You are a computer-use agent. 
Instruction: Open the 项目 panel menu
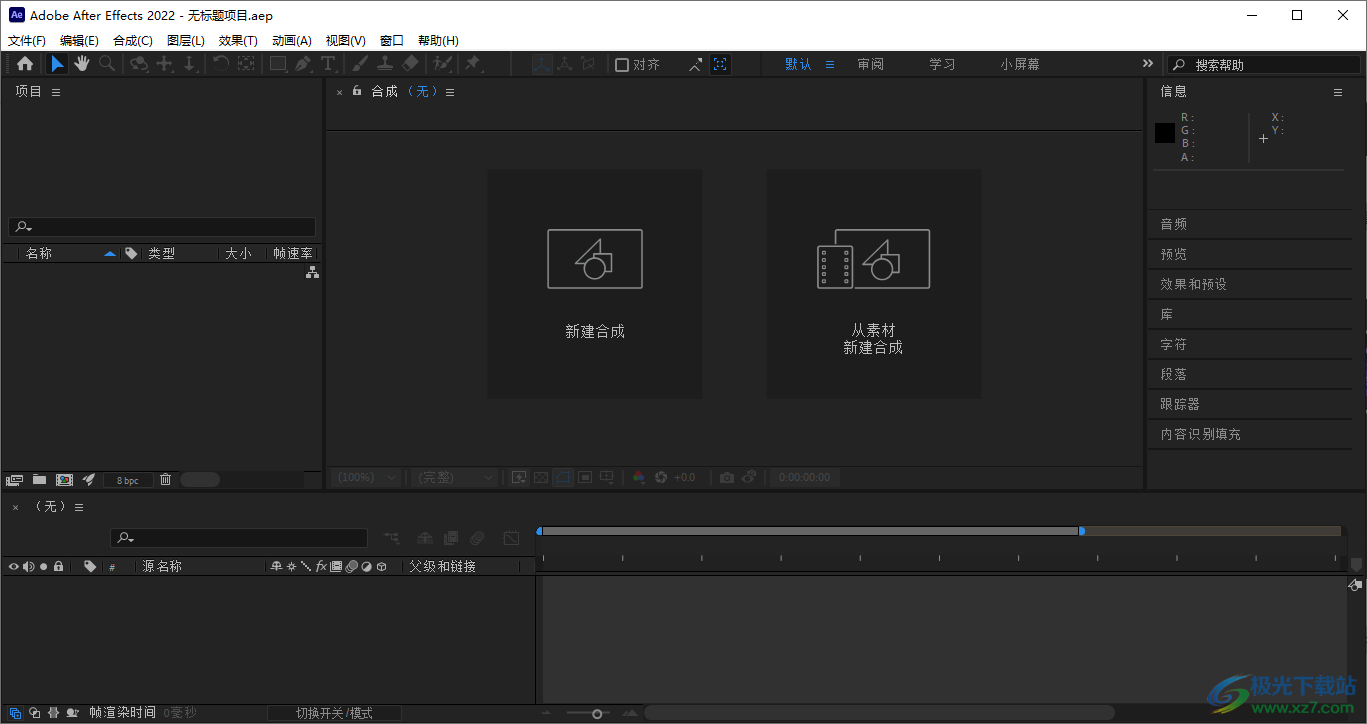(55, 91)
